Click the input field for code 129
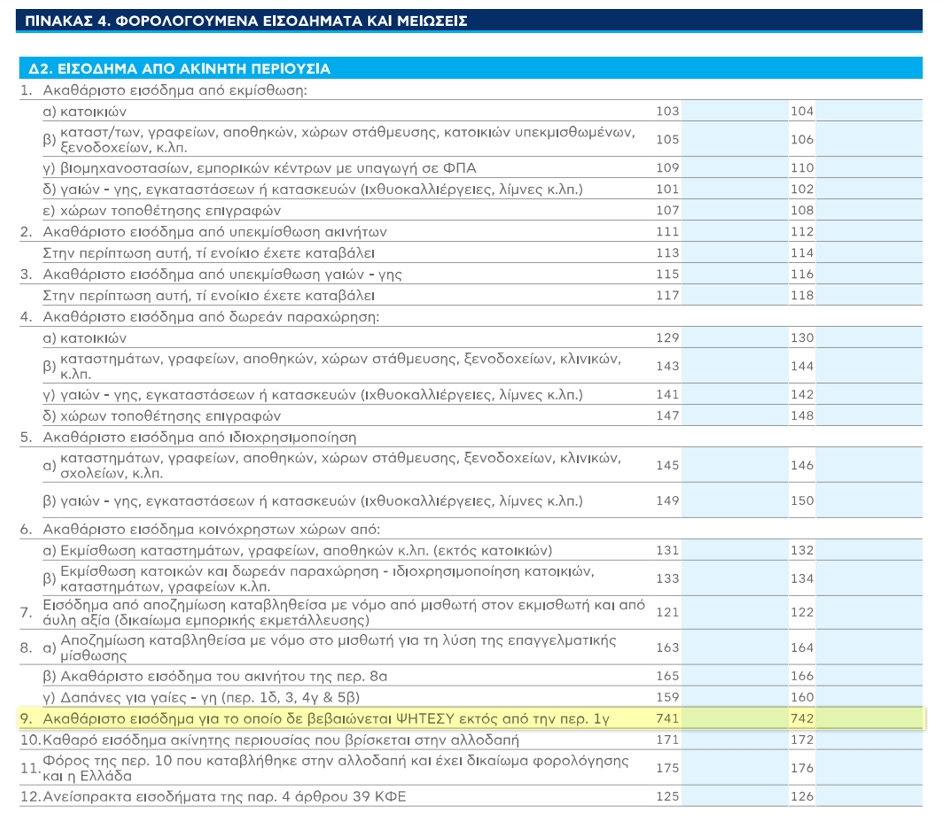The image size is (944, 823). 734,338
